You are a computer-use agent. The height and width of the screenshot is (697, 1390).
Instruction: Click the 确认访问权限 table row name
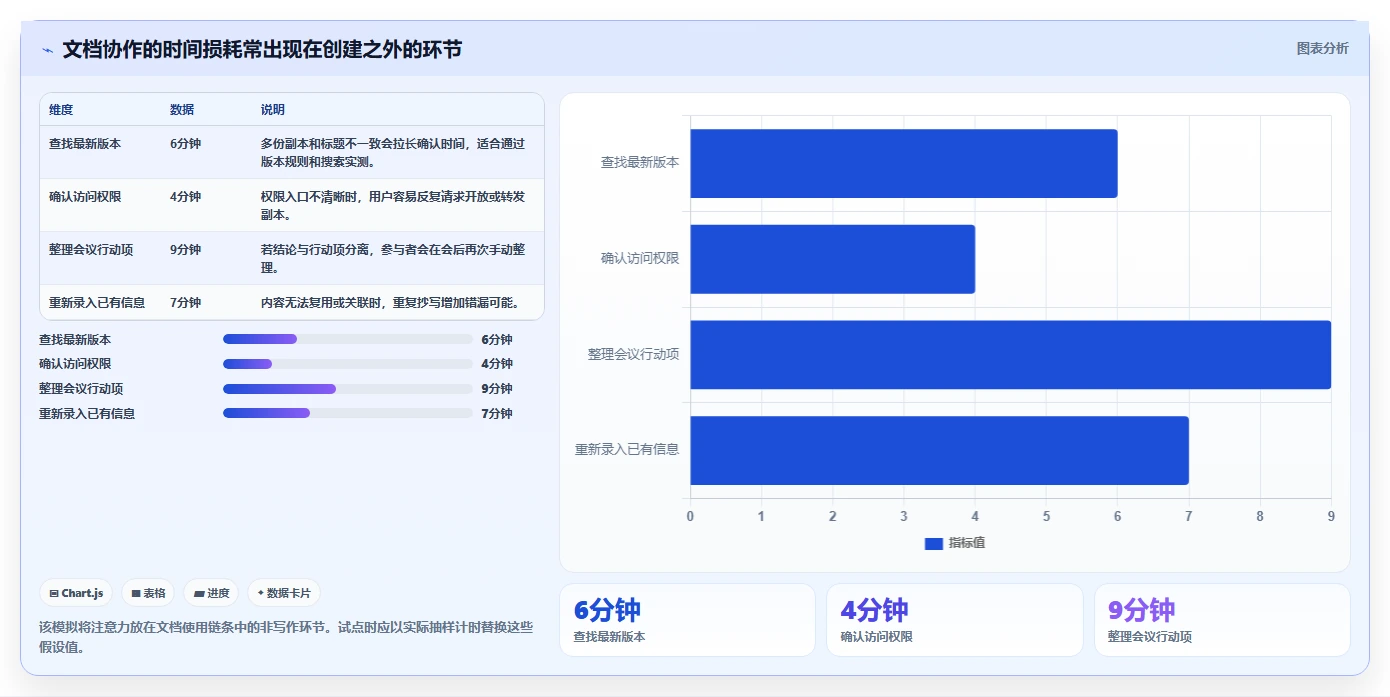(x=85, y=197)
